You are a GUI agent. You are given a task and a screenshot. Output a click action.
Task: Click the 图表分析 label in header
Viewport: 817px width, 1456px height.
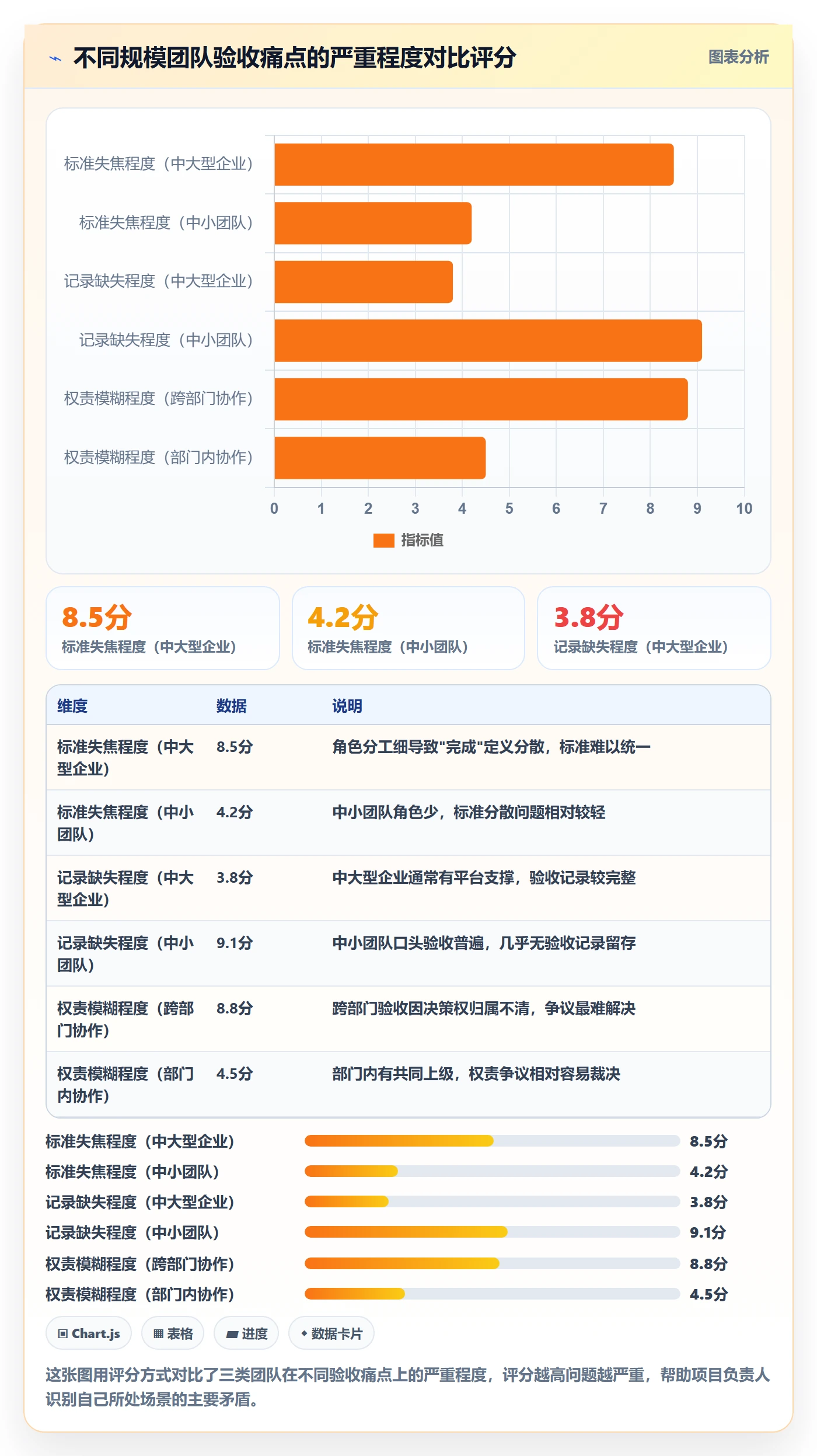pos(738,57)
